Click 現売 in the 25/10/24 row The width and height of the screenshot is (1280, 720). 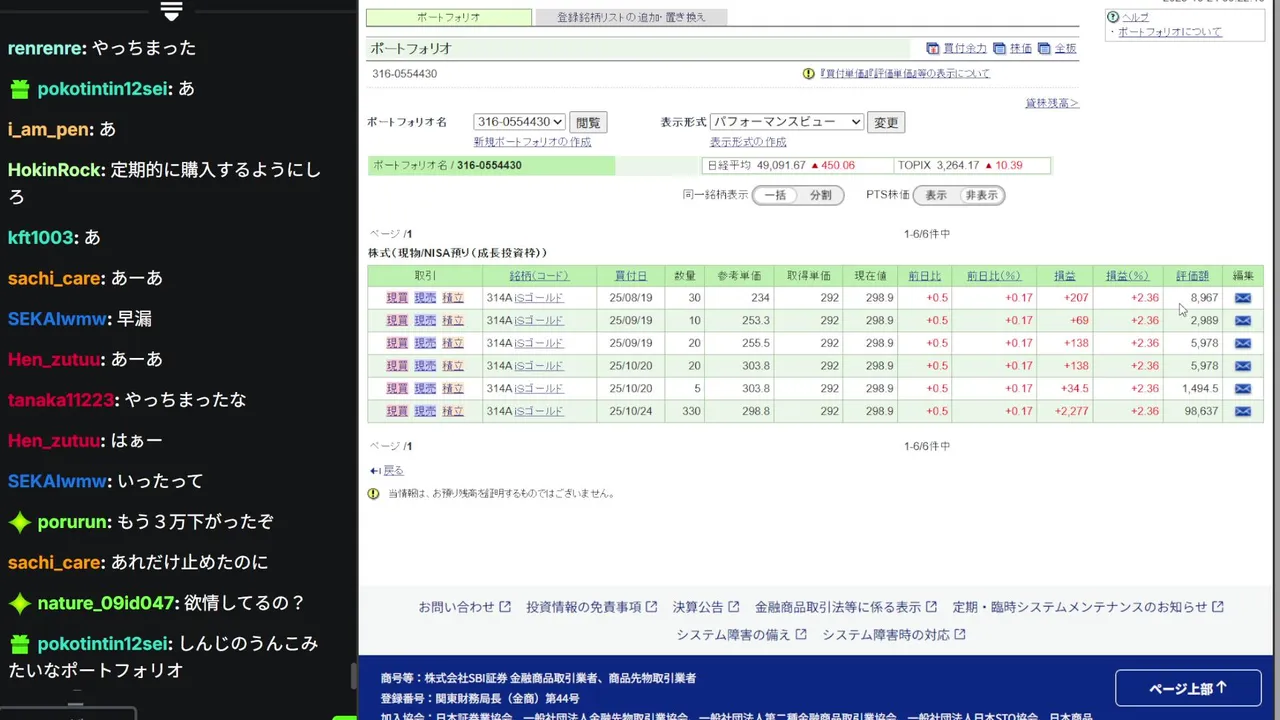[x=425, y=411]
